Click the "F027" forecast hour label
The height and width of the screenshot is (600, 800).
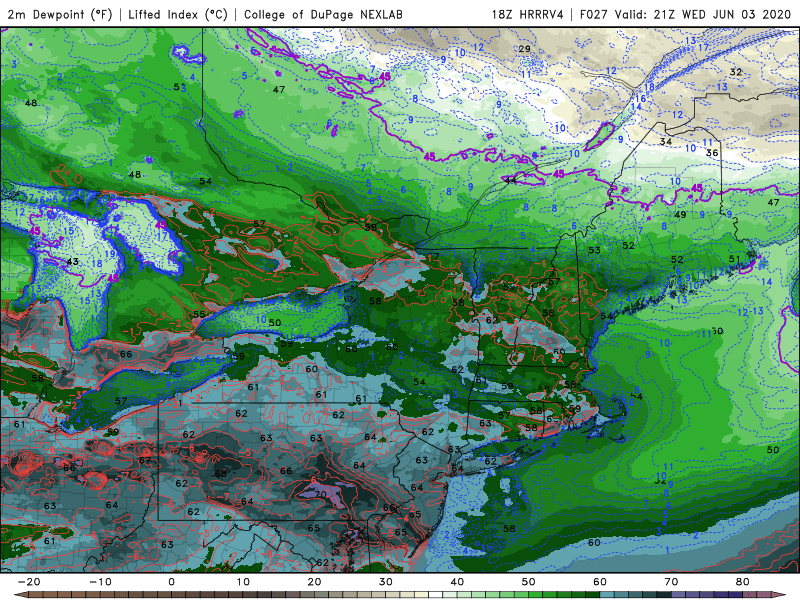click(x=594, y=14)
